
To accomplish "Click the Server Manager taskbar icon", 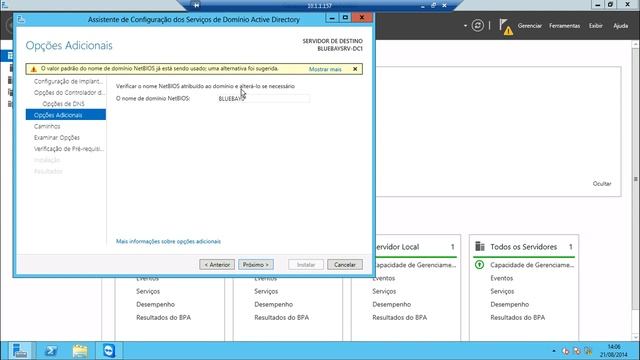I will pyautogui.click(x=20, y=351).
